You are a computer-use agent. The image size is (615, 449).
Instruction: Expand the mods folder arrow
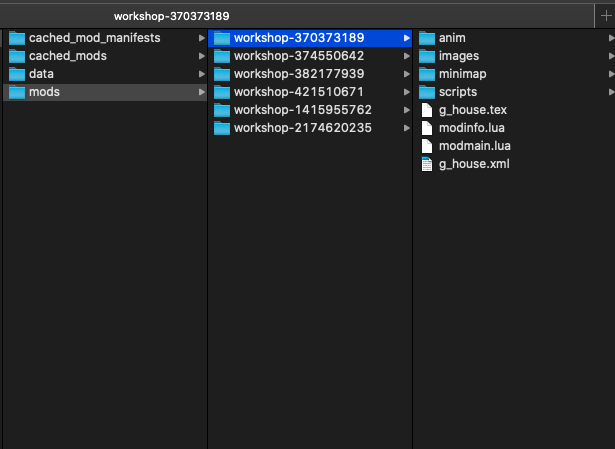pos(202,92)
